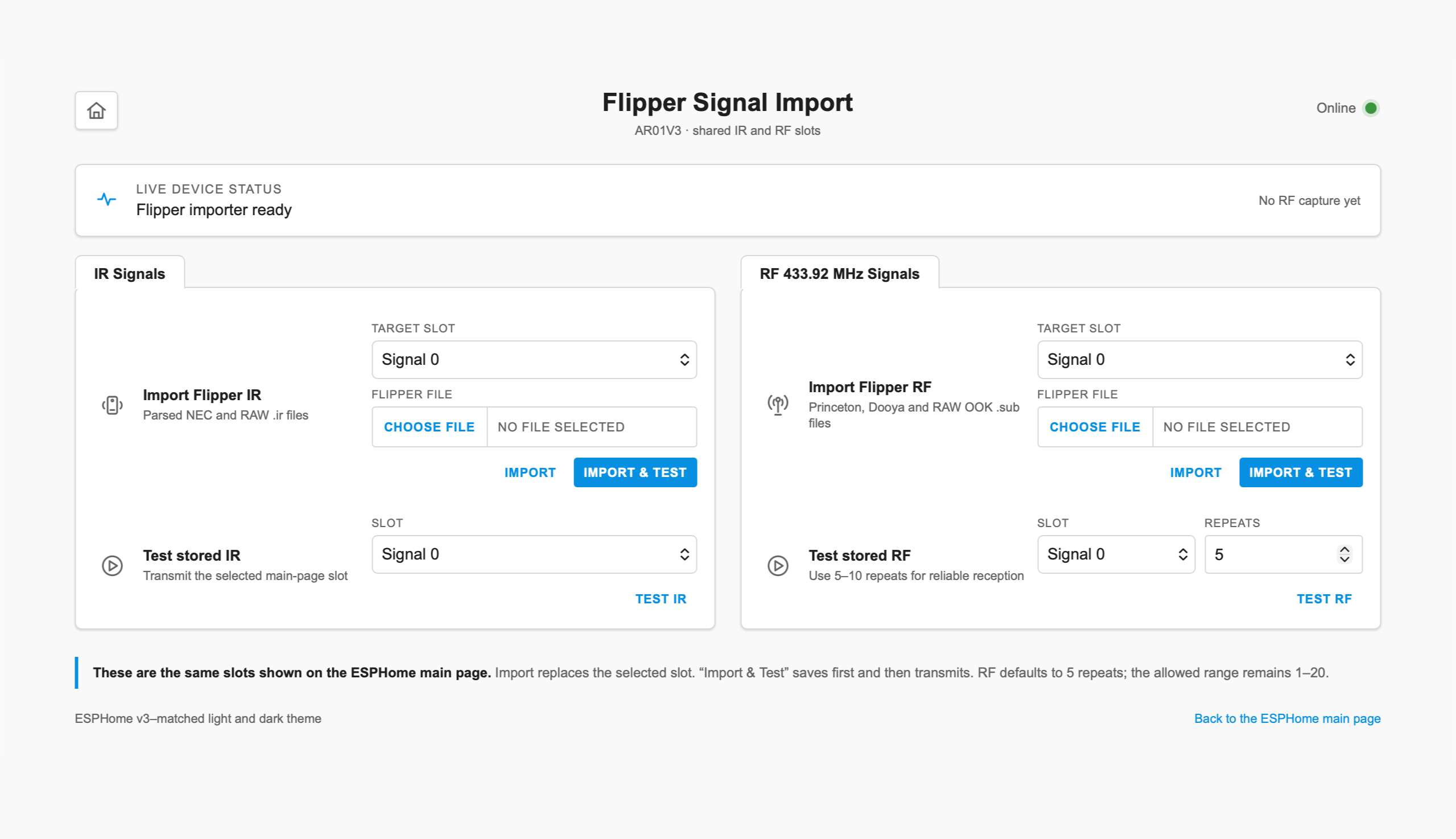Screen dimensions: 1456x839
Task: Click the Test IR button
Action: [661, 599]
